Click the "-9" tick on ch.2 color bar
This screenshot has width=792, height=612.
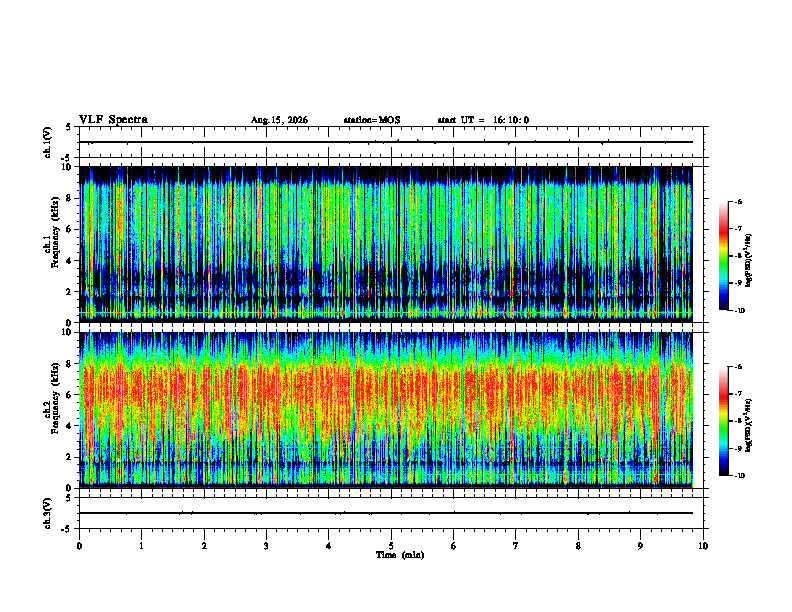tap(738, 448)
